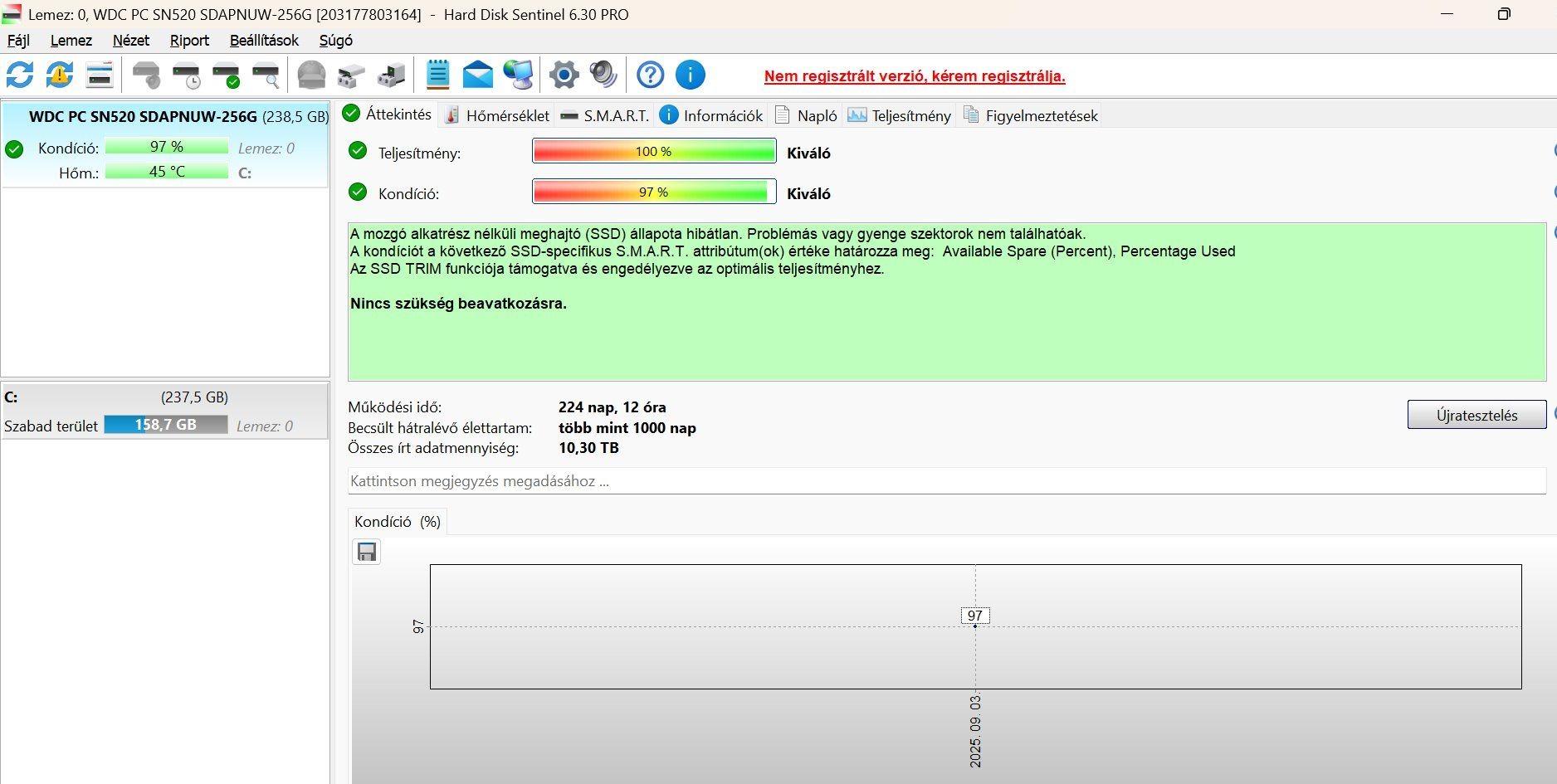1557x784 pixels.
Task: Click the 'Működési idő:' label
Action: click(x=395, y=407)
